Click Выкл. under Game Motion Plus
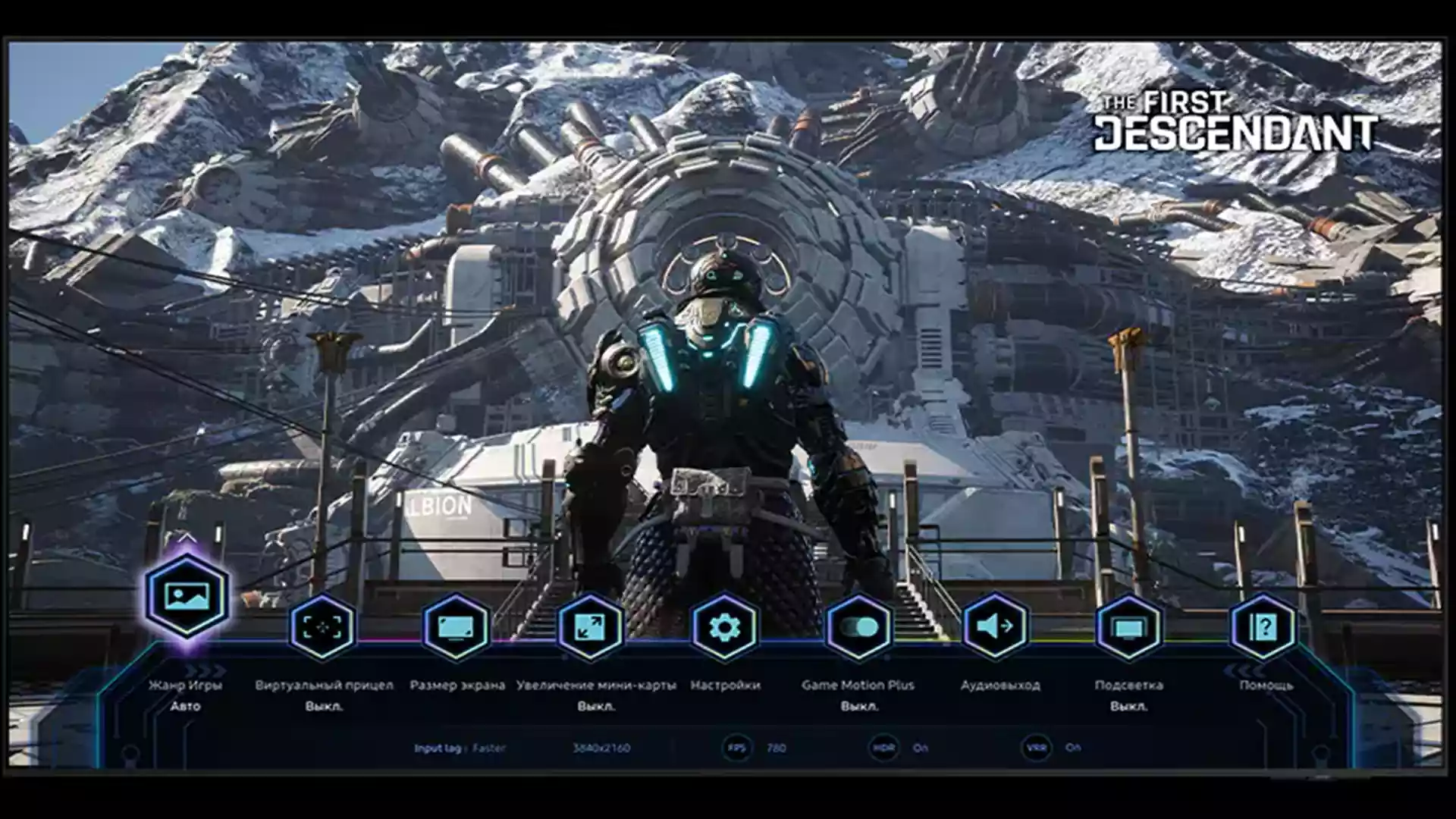 click(x=858, y=706)
